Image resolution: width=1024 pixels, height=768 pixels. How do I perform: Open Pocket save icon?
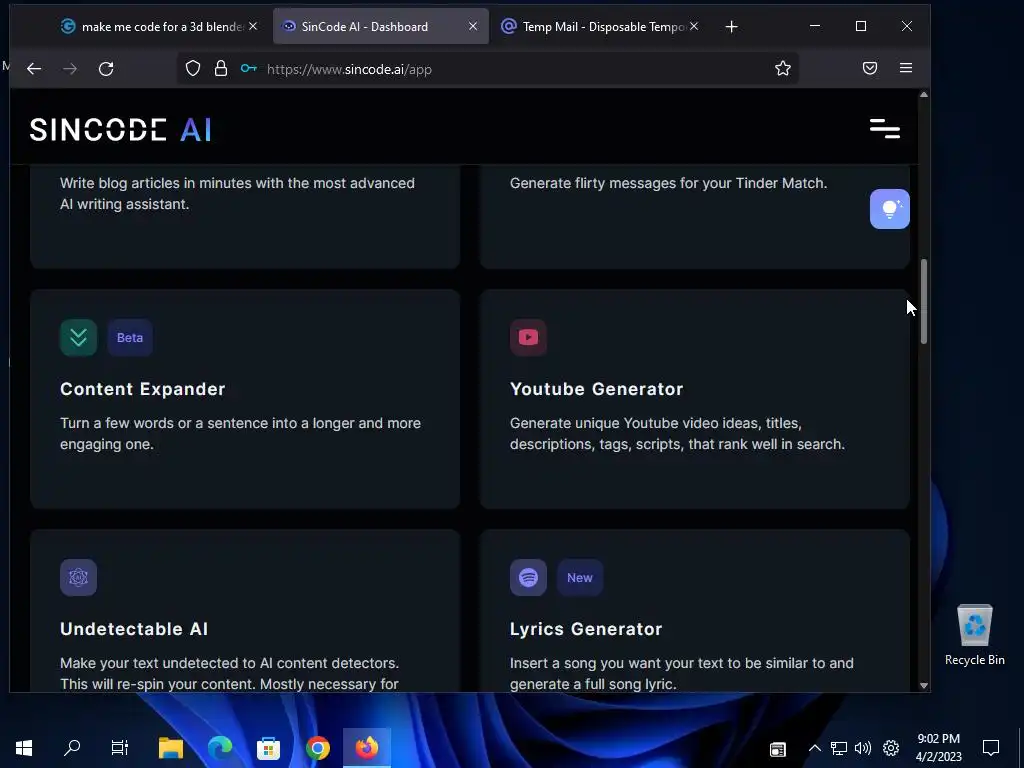[870, 68]
